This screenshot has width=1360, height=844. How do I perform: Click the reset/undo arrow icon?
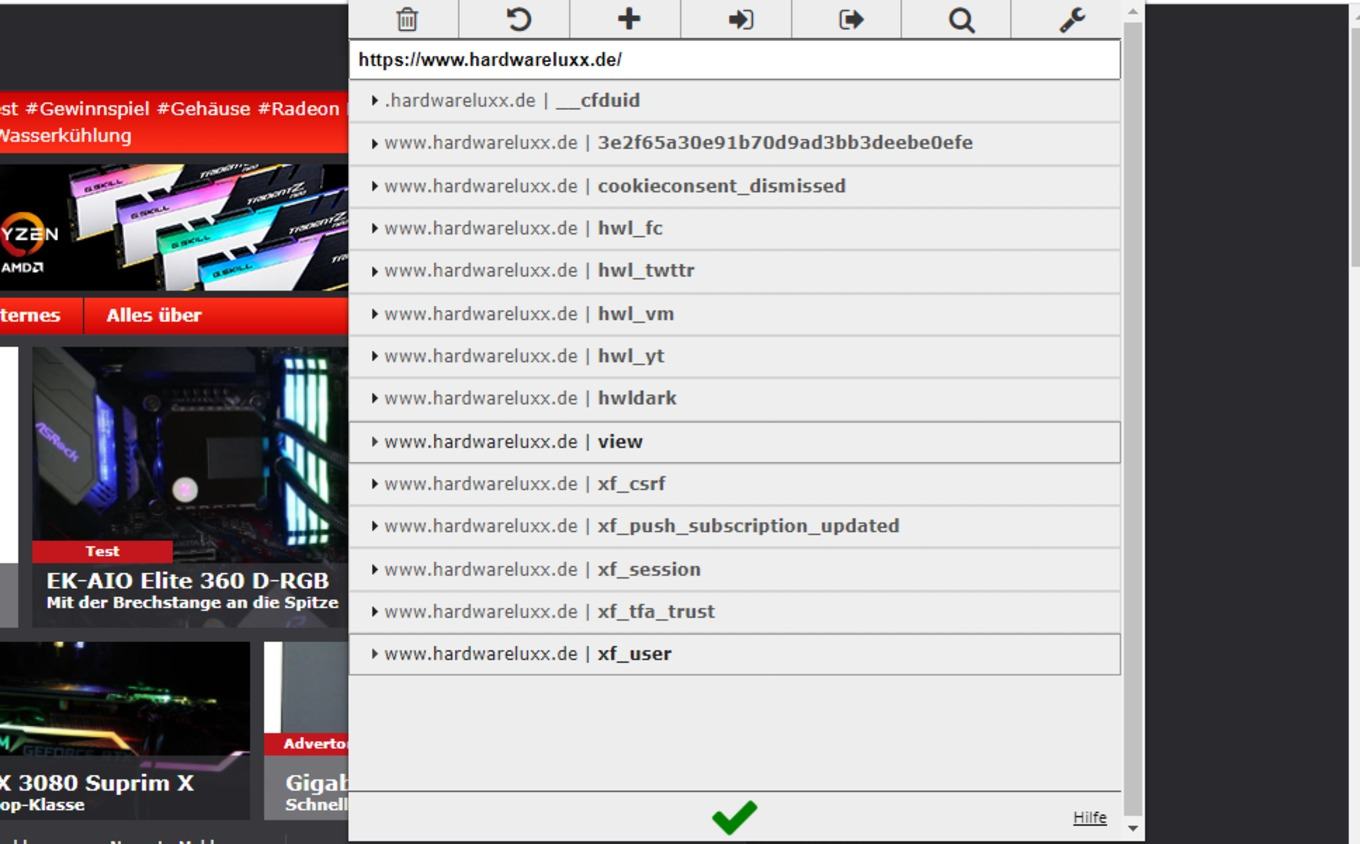pyautogui.click(x=518, y=19)
